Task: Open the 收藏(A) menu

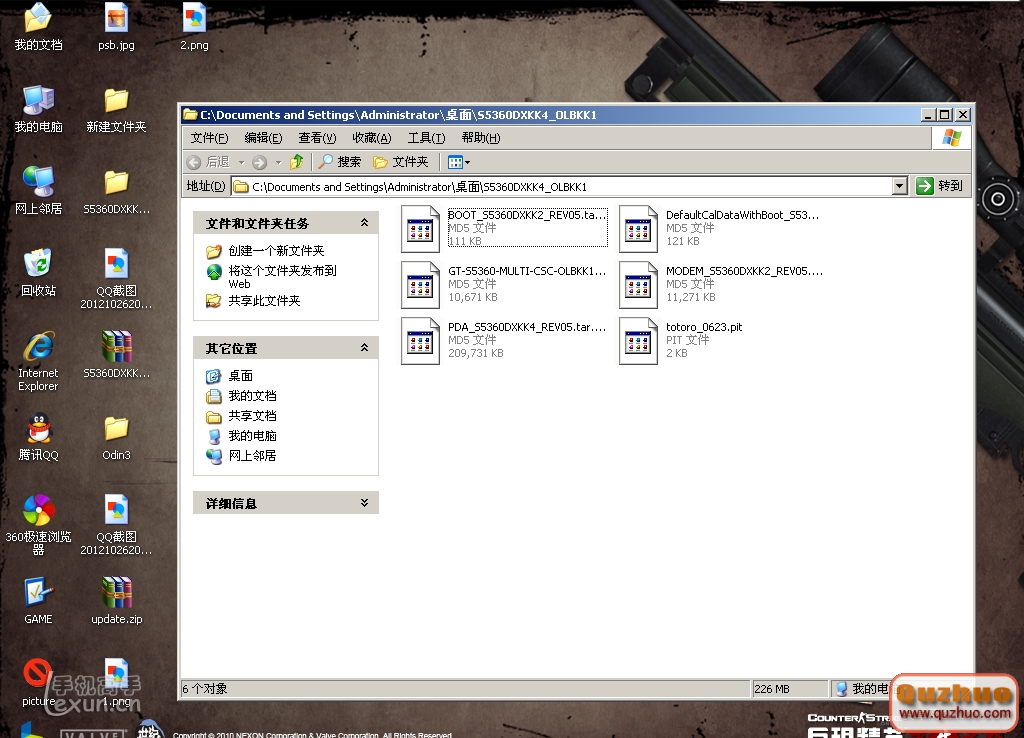Action: 372,138
